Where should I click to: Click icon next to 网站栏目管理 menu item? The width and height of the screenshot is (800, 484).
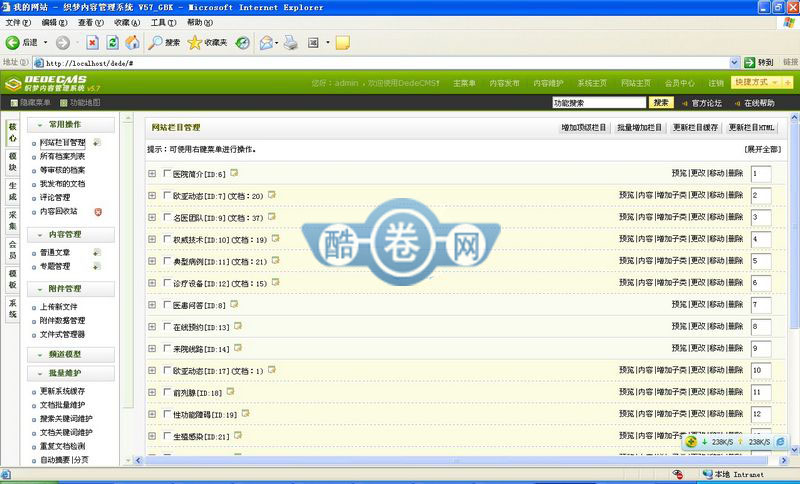click(96, 143)
